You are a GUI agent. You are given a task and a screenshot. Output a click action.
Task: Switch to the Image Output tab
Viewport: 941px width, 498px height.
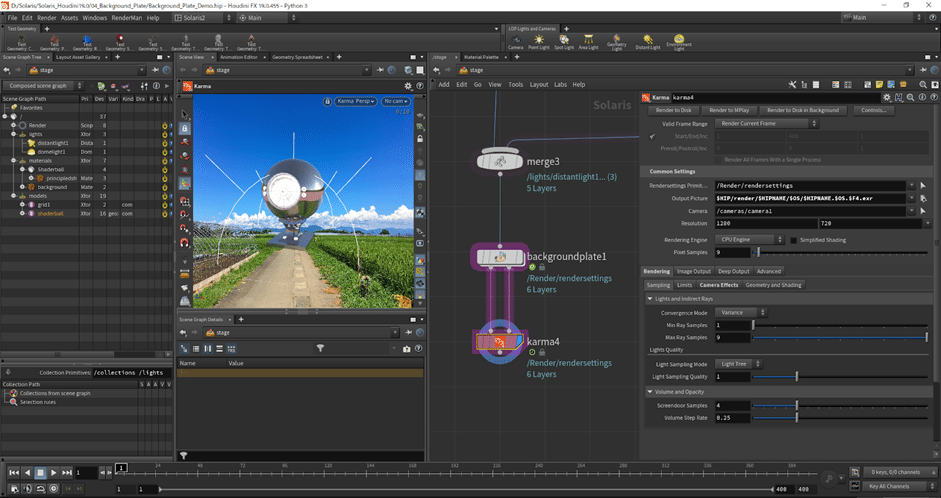[x=696, y=271]
